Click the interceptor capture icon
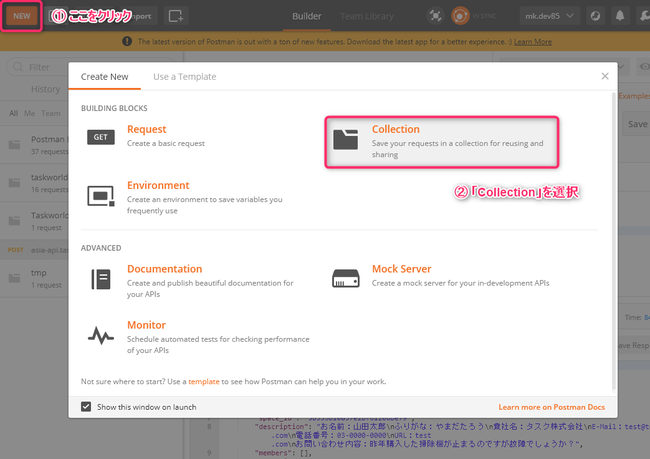The height and width of the screenshot is (459, 650). 435,16
